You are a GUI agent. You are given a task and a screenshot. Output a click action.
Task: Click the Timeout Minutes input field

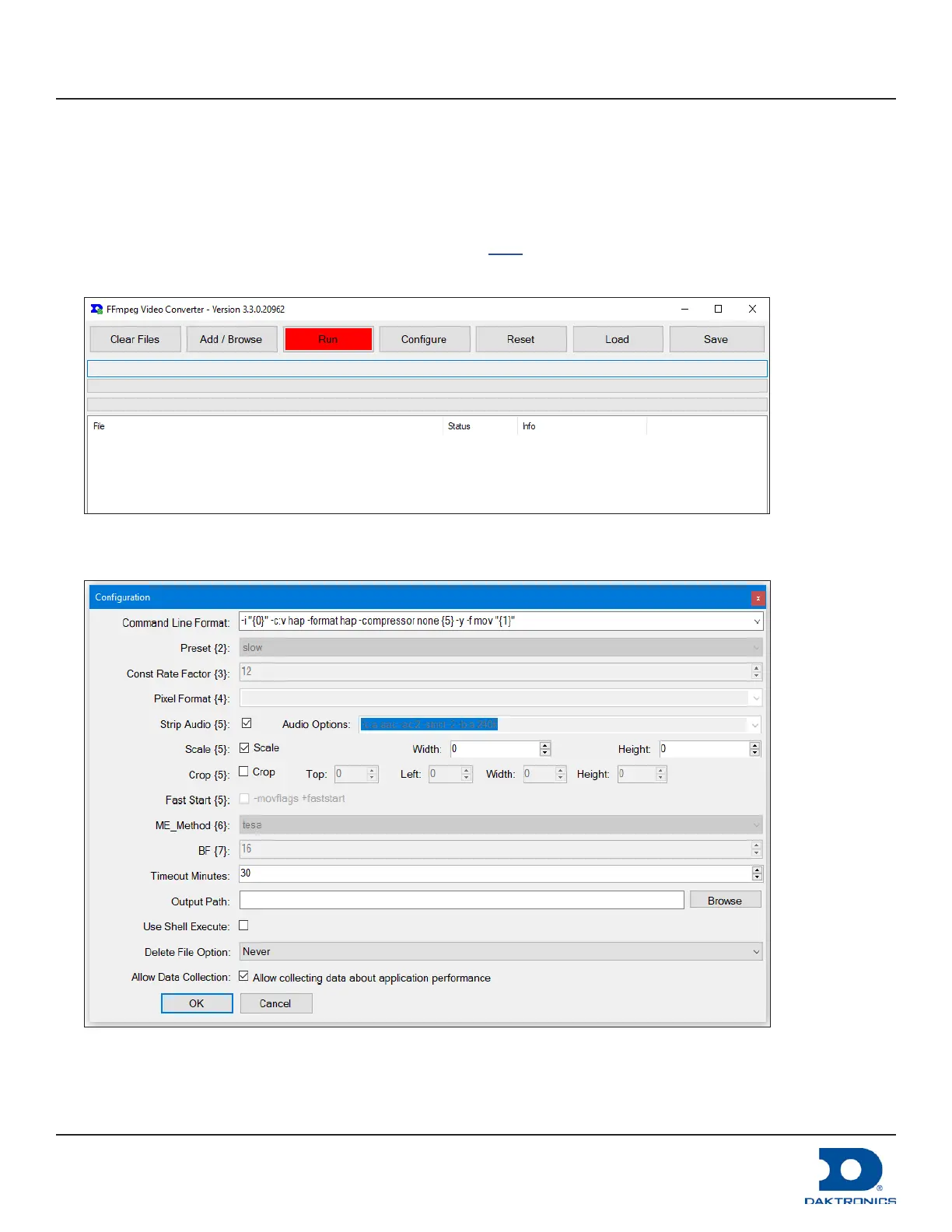[x=495, y=873]
